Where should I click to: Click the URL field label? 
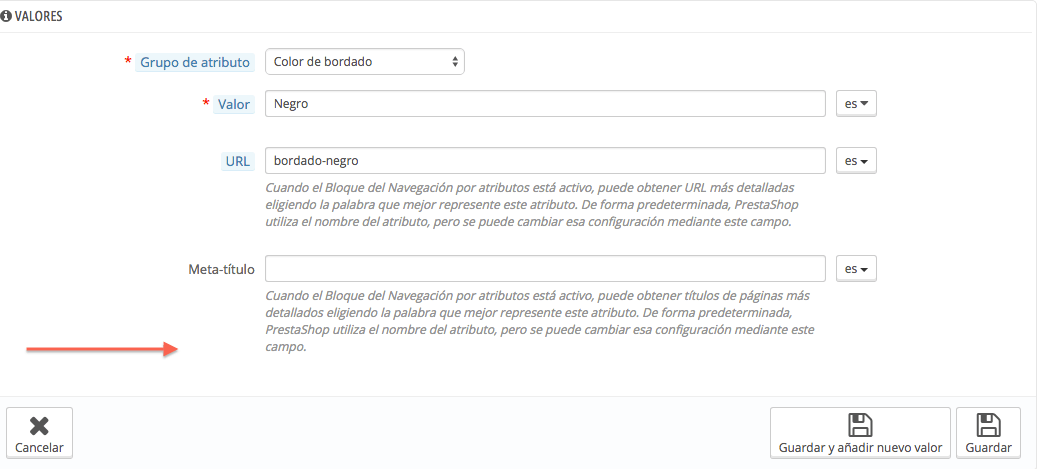pyautogui.click(x=238, y=161)
